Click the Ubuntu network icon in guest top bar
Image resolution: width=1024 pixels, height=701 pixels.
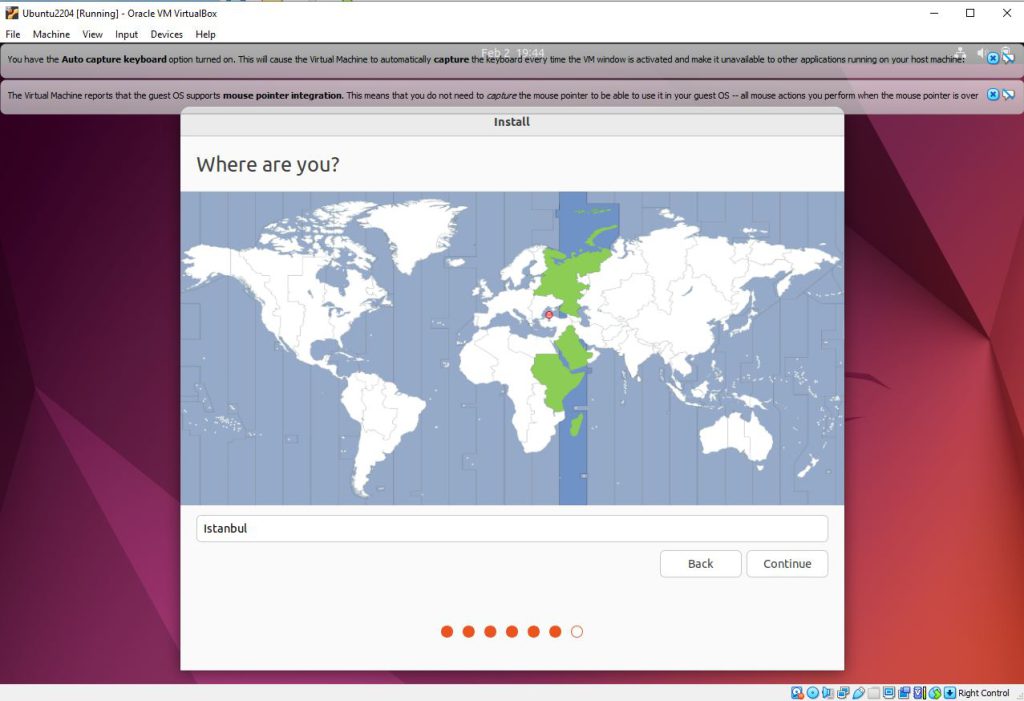pos(959,53)
